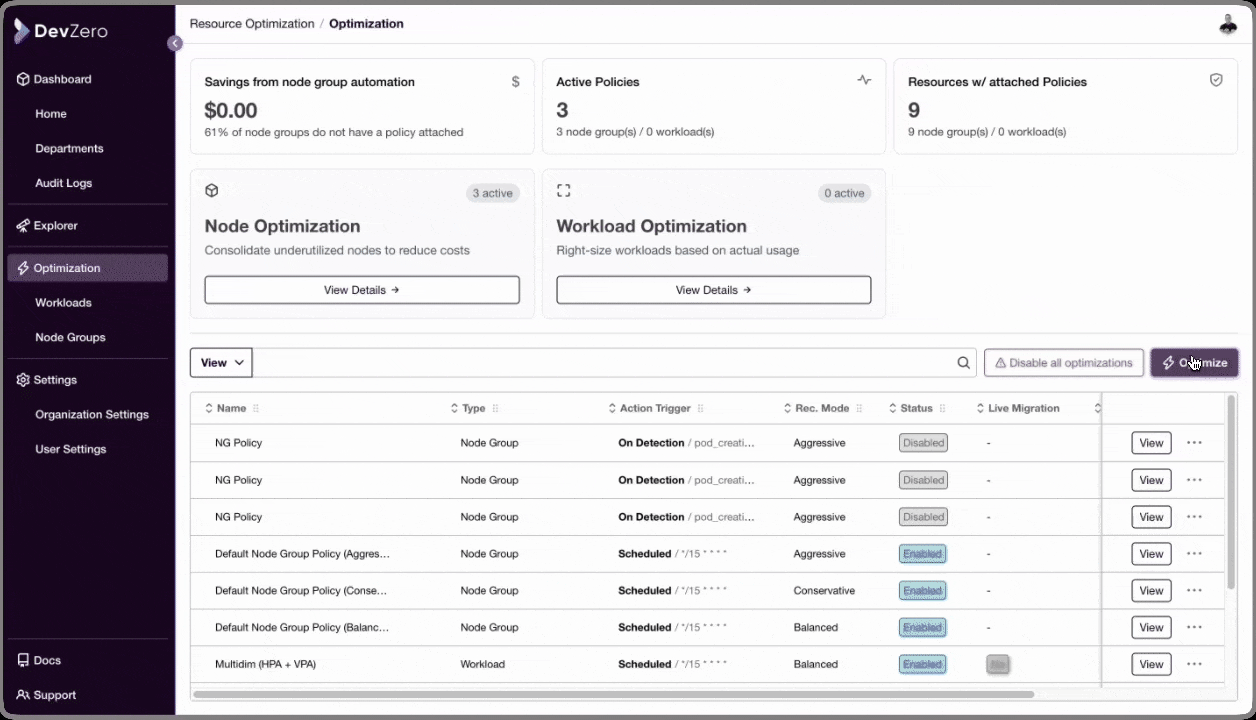Navigate to Node Groups in the sidebar

tap(70, 337)
